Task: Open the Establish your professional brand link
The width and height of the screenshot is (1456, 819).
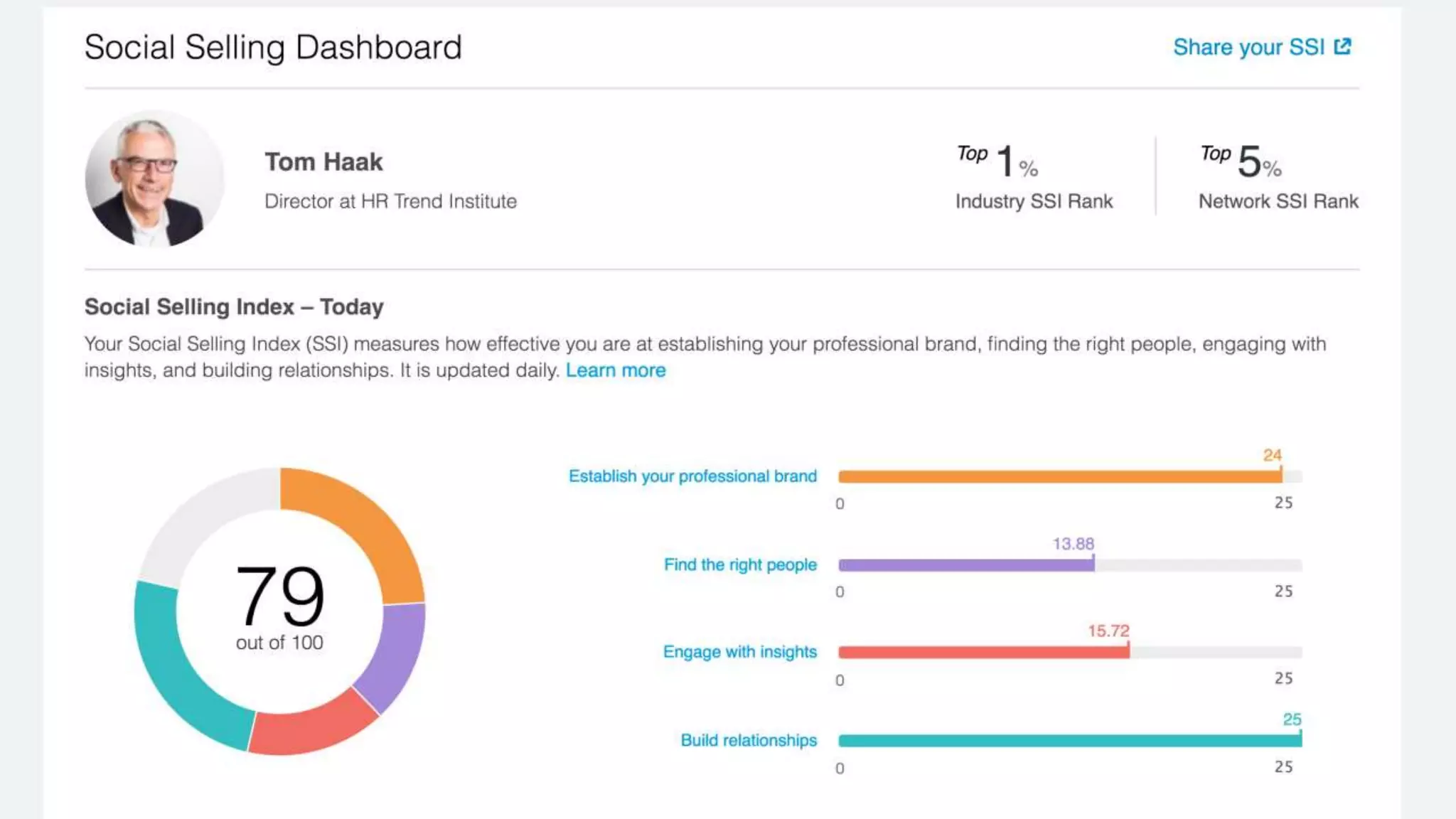Action: pos(692,476)
